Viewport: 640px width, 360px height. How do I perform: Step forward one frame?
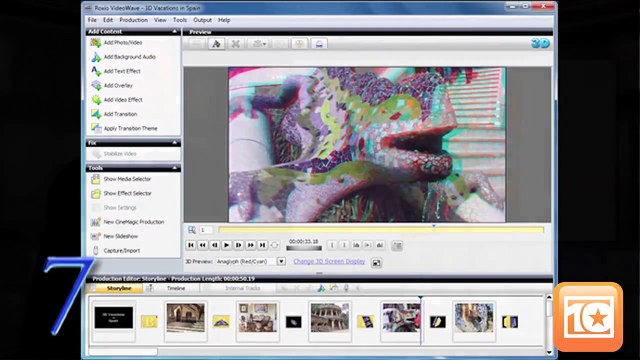pyautogui.click(x=238, y=245)
